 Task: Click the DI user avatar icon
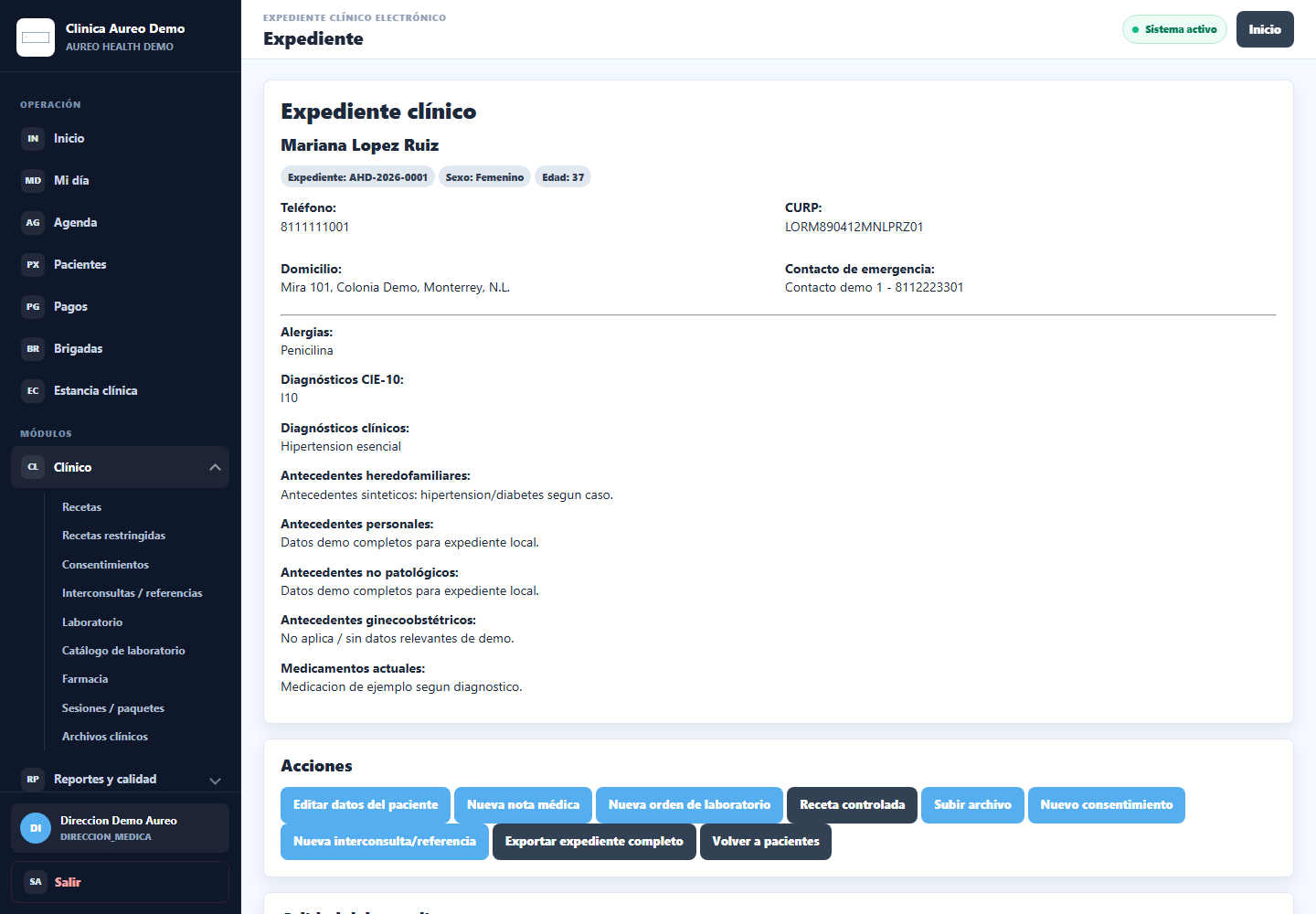pos(36,828)
